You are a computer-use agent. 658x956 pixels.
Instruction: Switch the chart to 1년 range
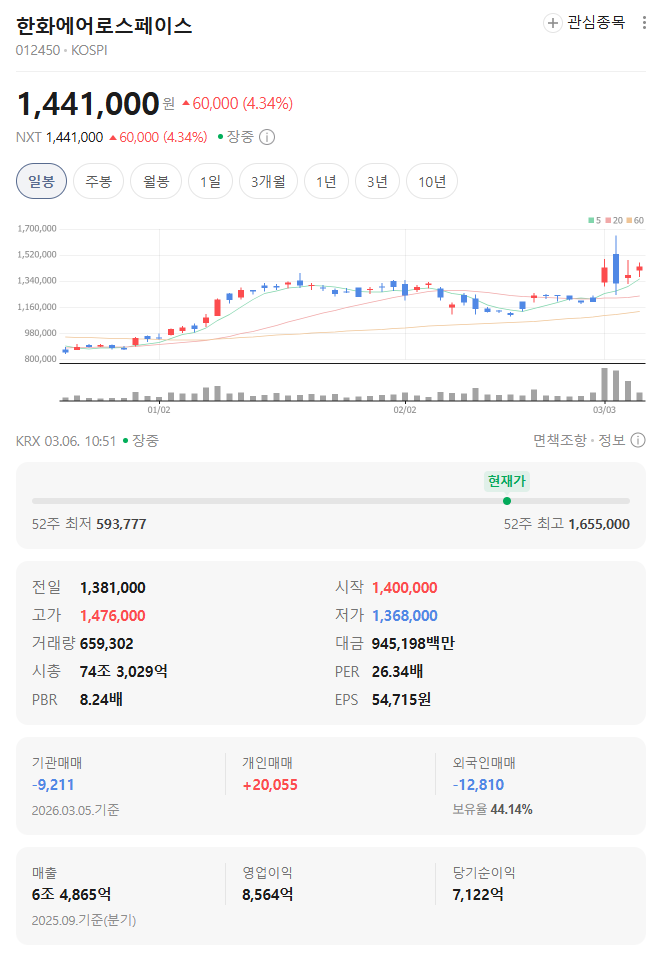(x=326, y=181)
